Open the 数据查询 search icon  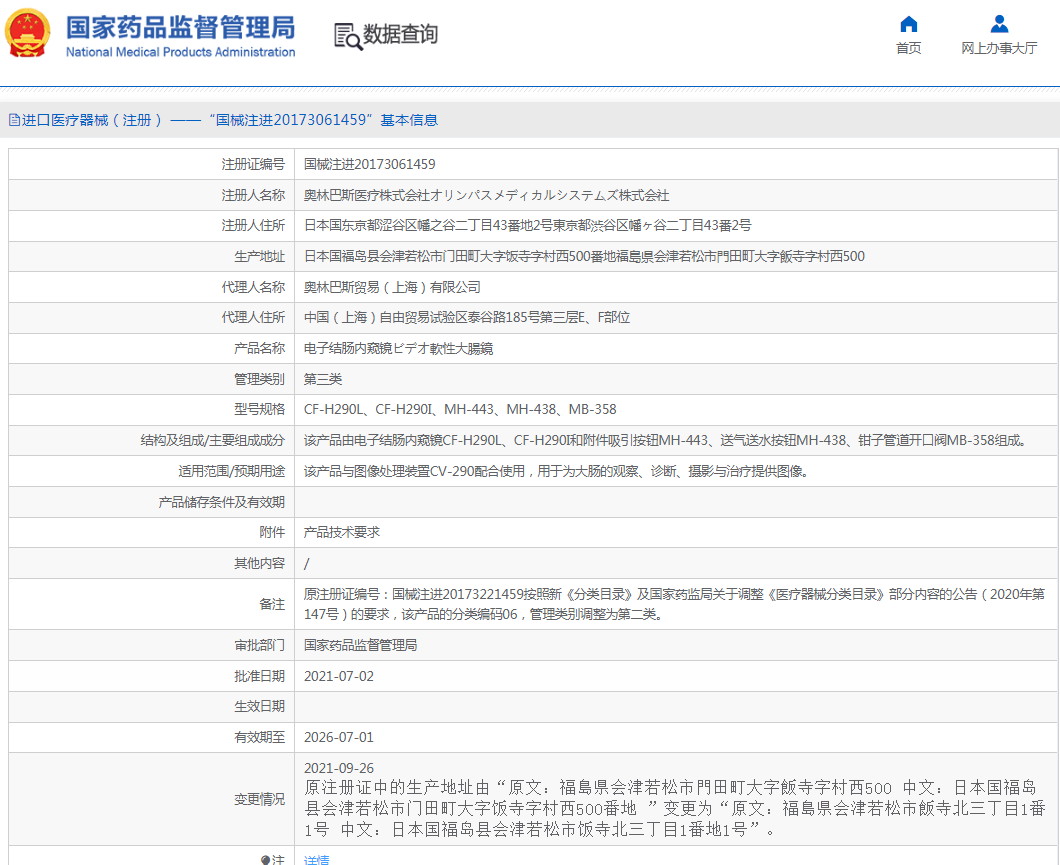[348, 36]
